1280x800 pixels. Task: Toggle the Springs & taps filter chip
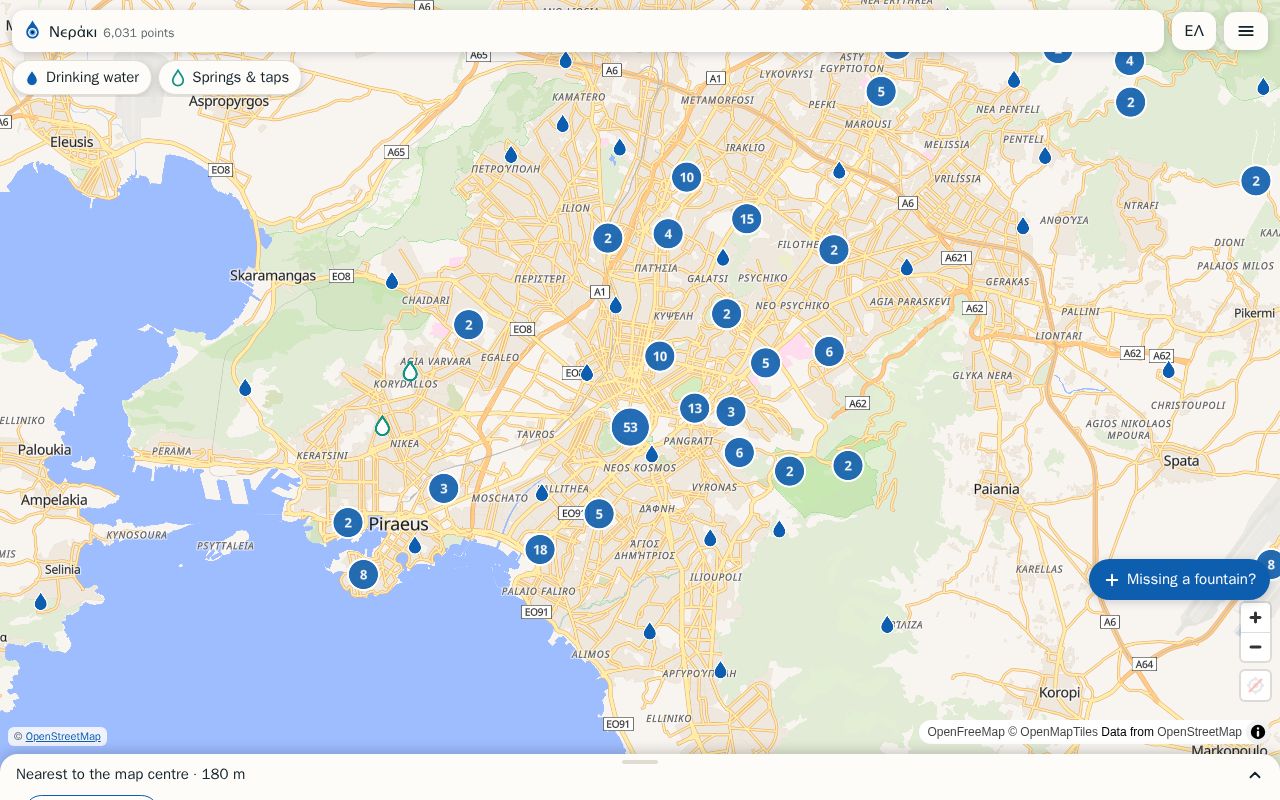point(230,77)
